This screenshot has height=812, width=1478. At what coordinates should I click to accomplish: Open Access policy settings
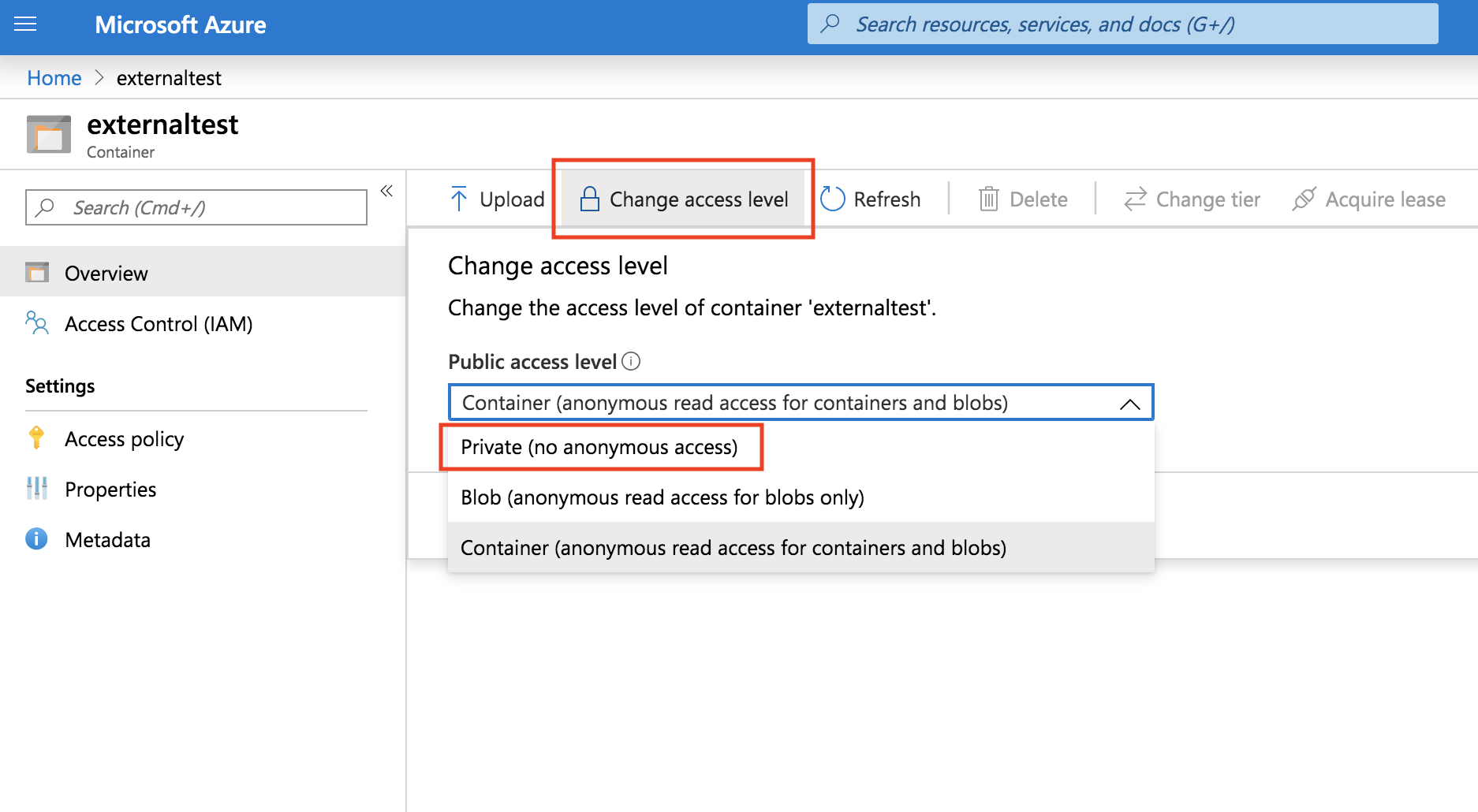124,439
